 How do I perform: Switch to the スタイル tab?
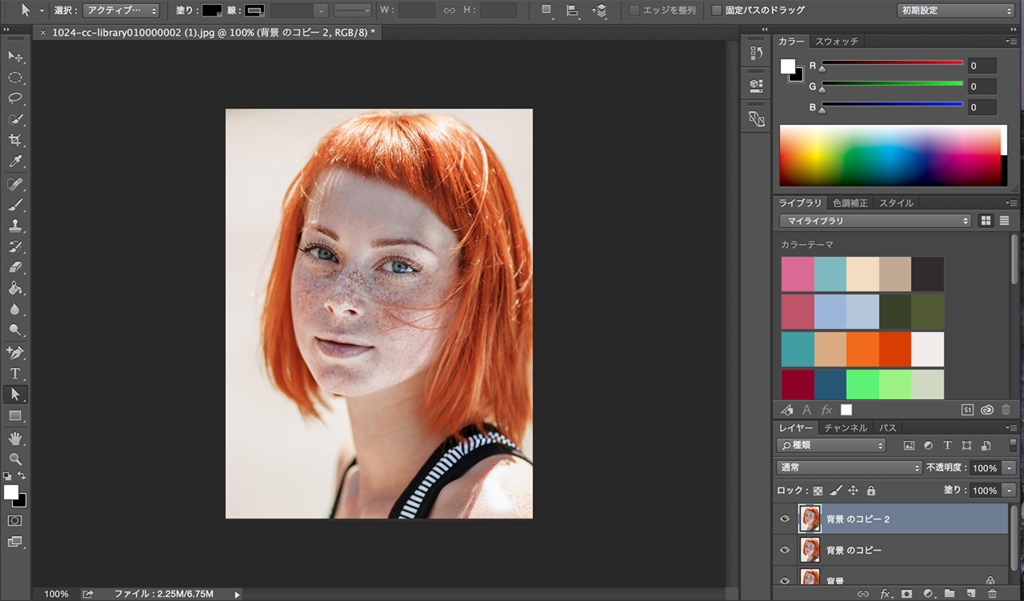pos(895,203)
